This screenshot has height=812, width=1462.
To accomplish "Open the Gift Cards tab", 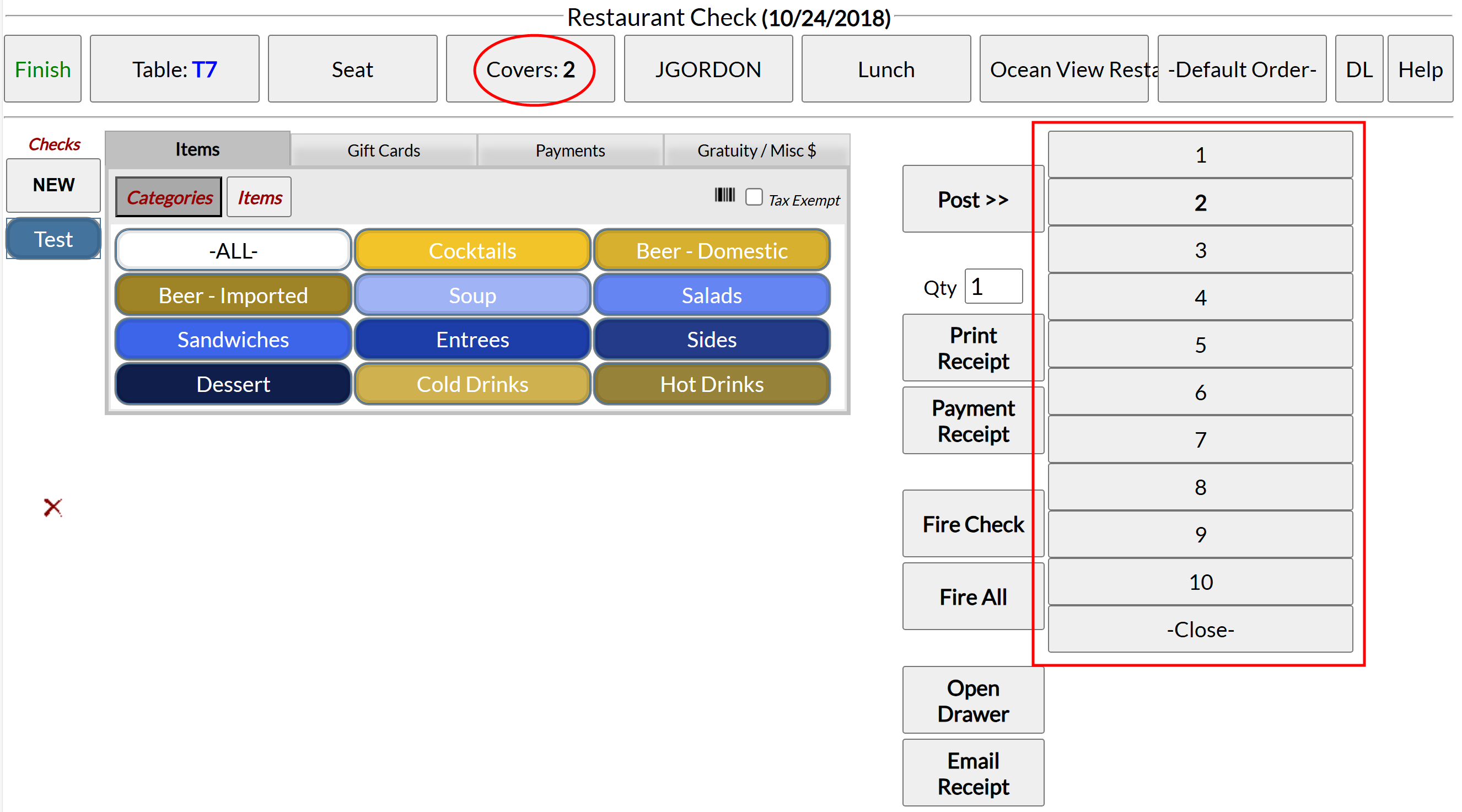I will [384, 151].
